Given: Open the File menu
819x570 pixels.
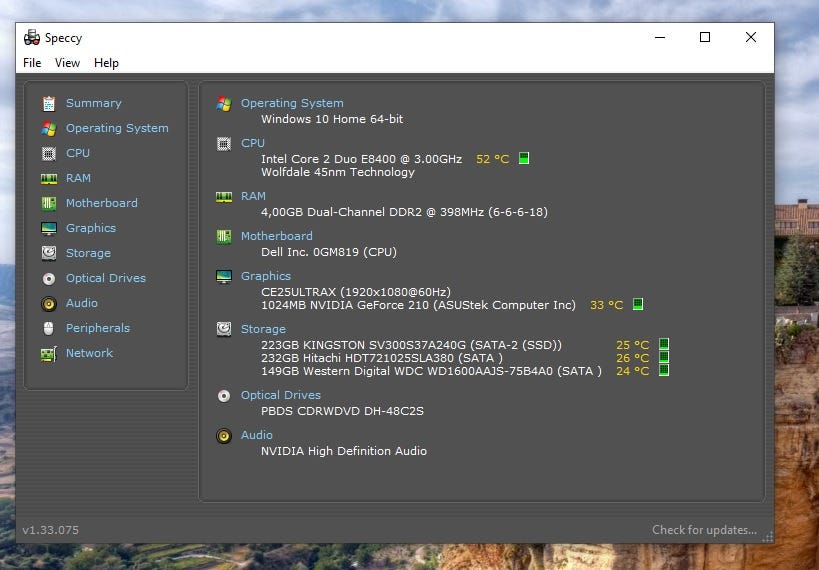Looking at the screenshot, I should click(32, 63).
